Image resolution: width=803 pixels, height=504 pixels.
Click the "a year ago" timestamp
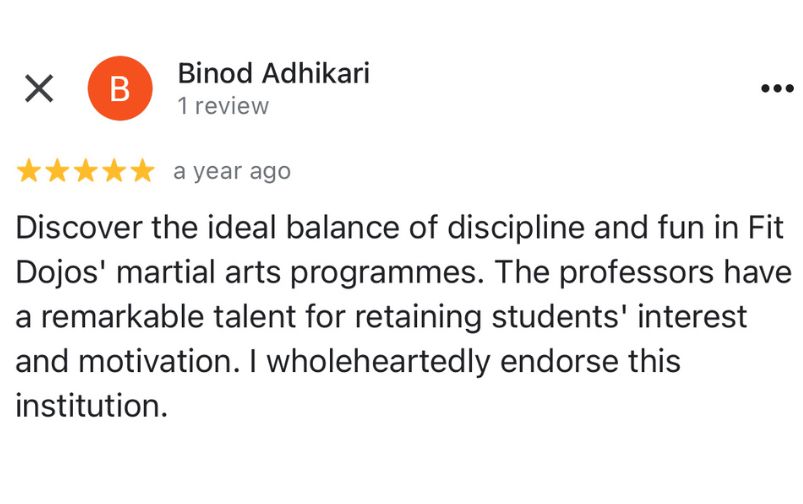232,172
